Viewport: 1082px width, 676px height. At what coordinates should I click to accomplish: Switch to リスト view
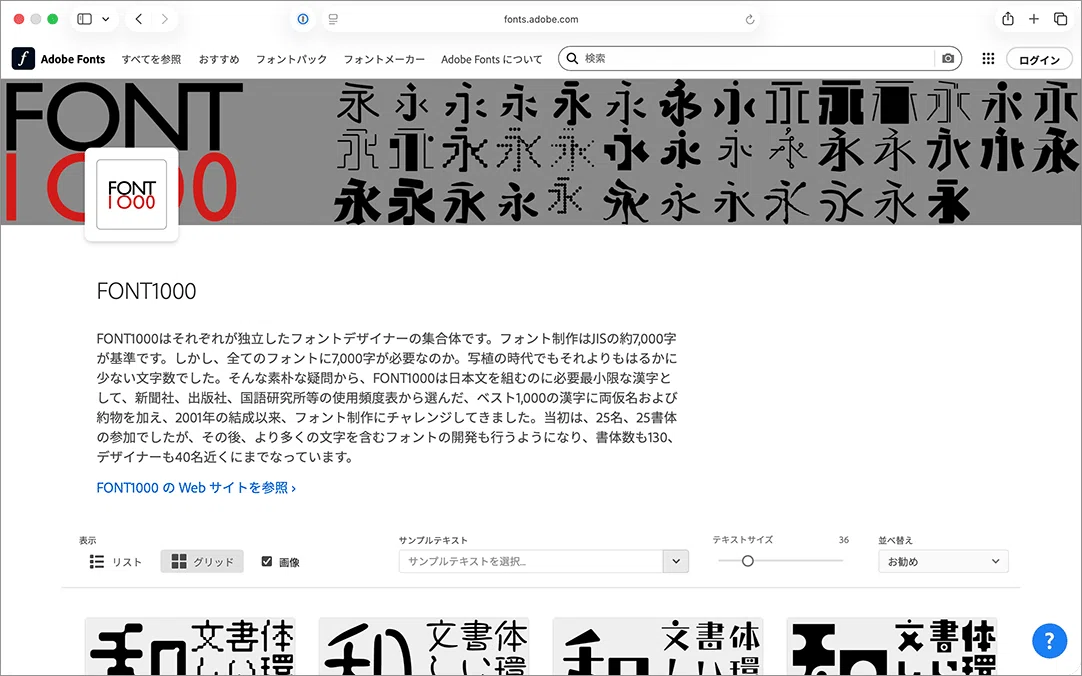coord(115,561)
